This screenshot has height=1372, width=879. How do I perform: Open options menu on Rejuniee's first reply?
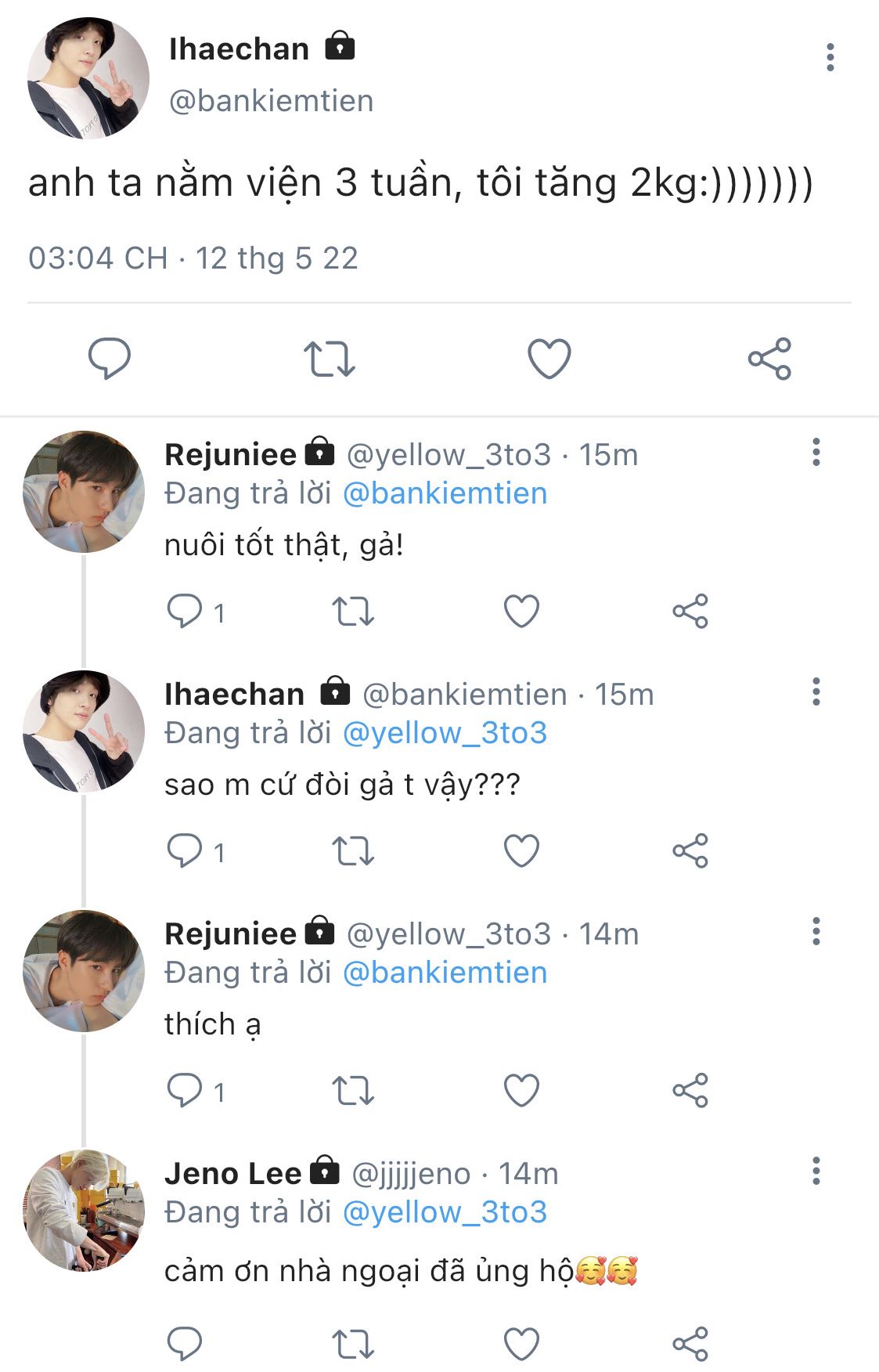coord(816,452)
